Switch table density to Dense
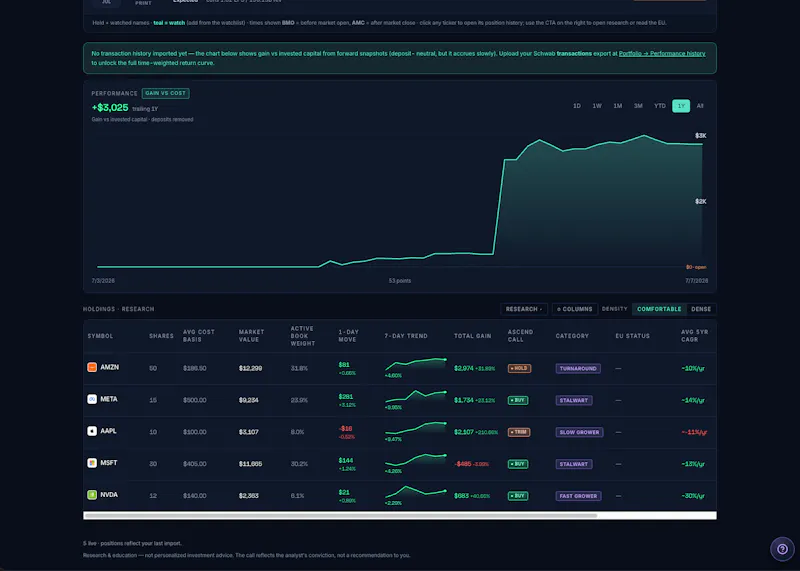 click(x=701, y=309)
